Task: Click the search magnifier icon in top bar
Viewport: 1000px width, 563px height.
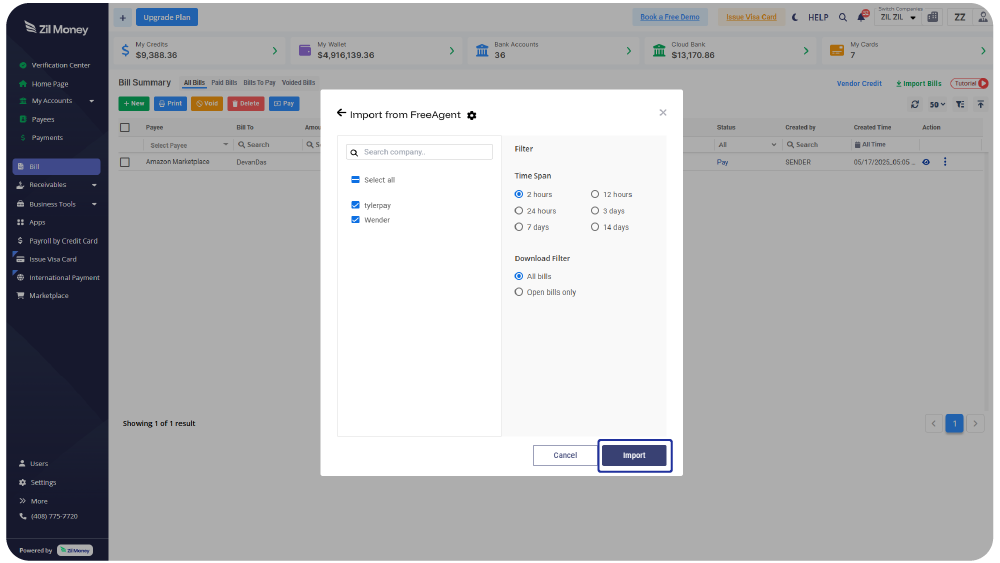Action: coord(842,17)
